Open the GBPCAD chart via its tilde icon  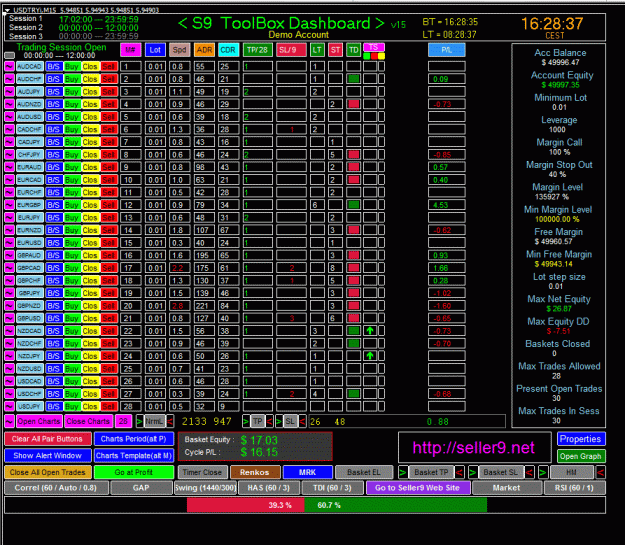tap(9, 268)
